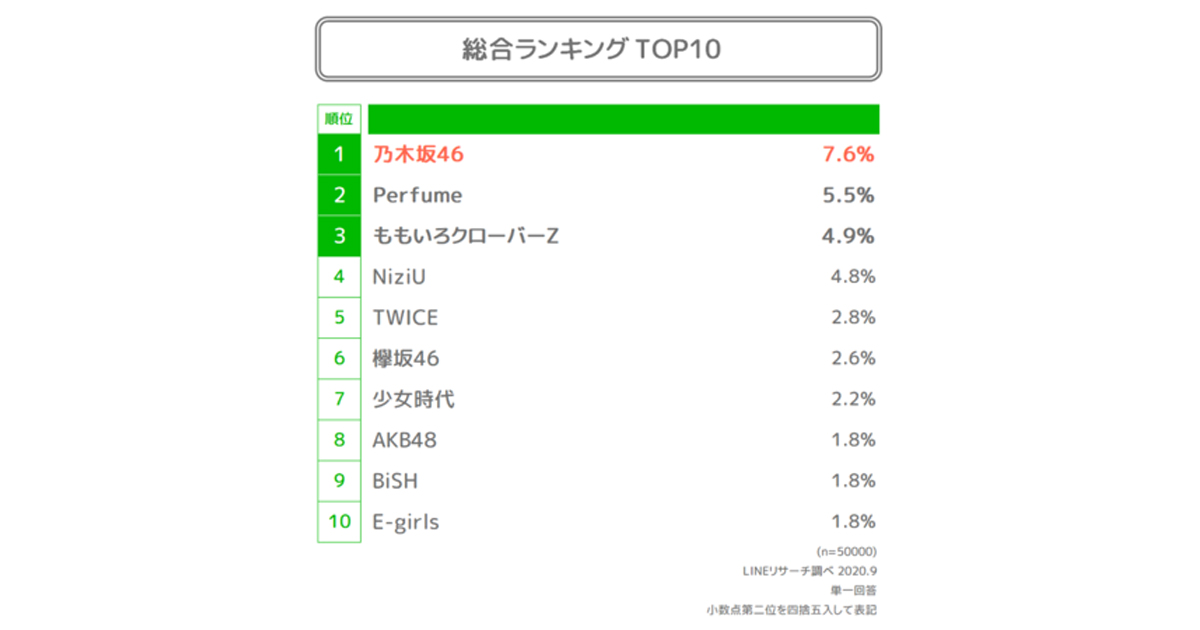Select rank 1 green number box

[x=339, y=154]
